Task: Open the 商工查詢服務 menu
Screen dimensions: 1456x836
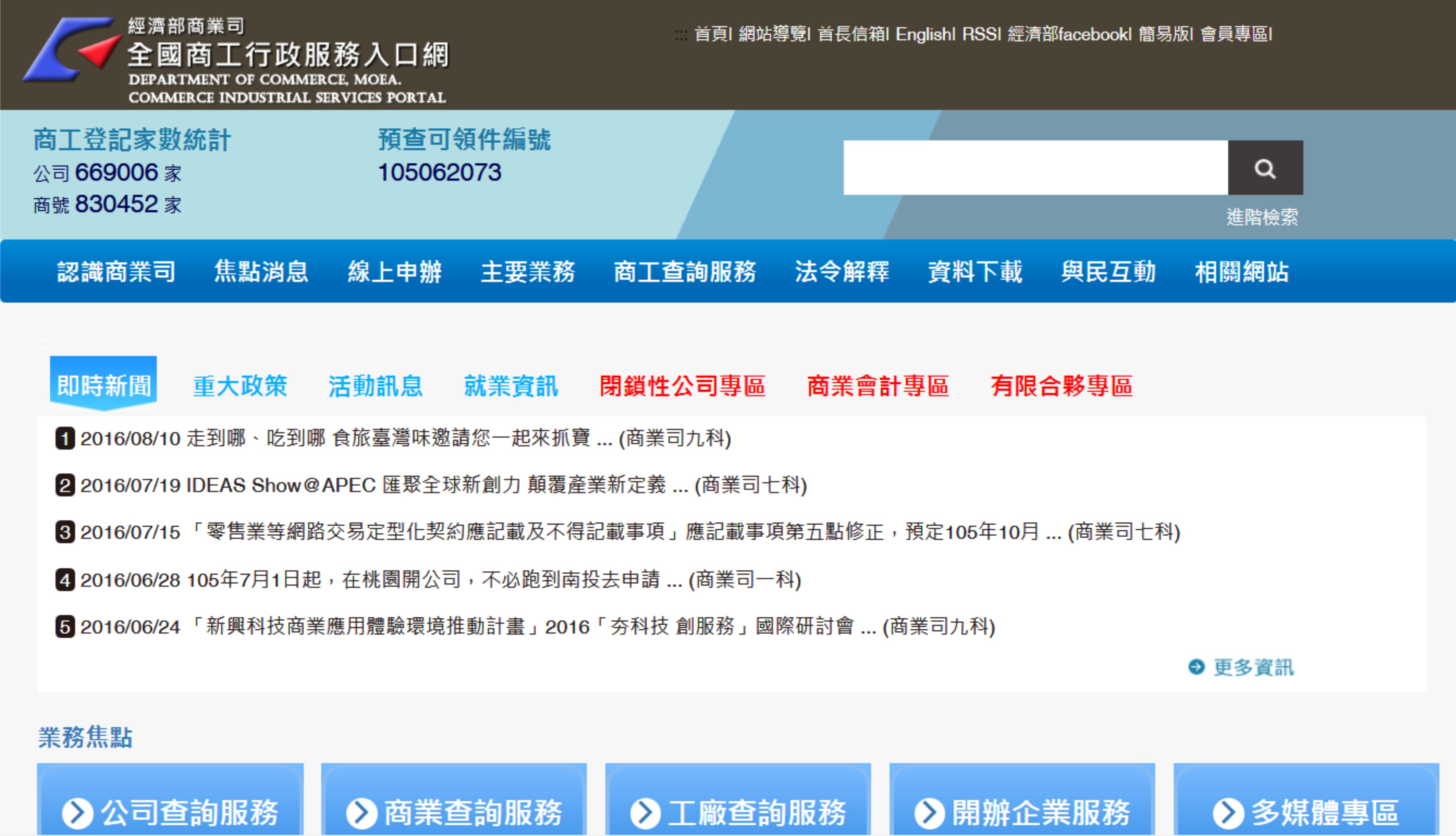Action: (685, 272)
